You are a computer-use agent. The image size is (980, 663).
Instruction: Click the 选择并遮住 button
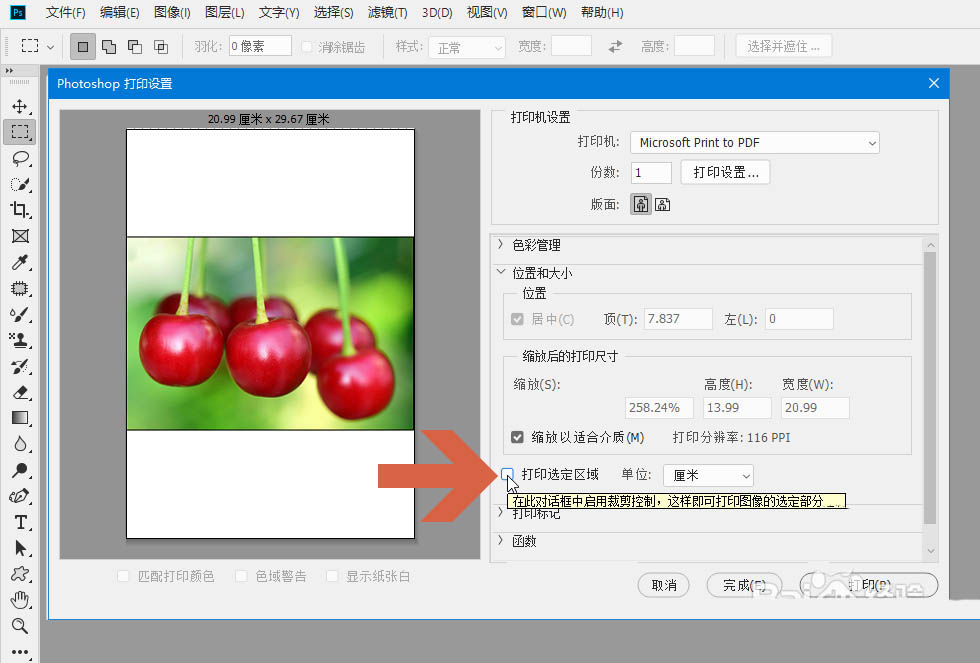[783, 46]
